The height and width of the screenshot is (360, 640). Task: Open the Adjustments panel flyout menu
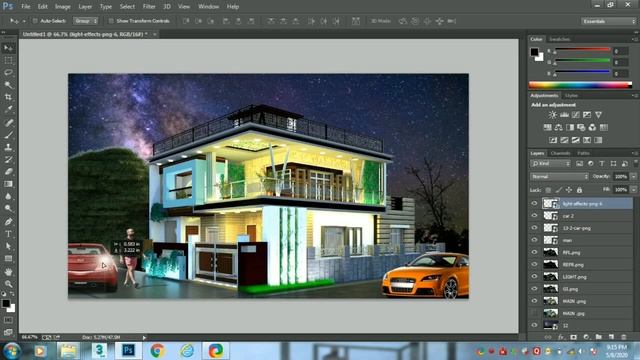(x=635, y=96)
